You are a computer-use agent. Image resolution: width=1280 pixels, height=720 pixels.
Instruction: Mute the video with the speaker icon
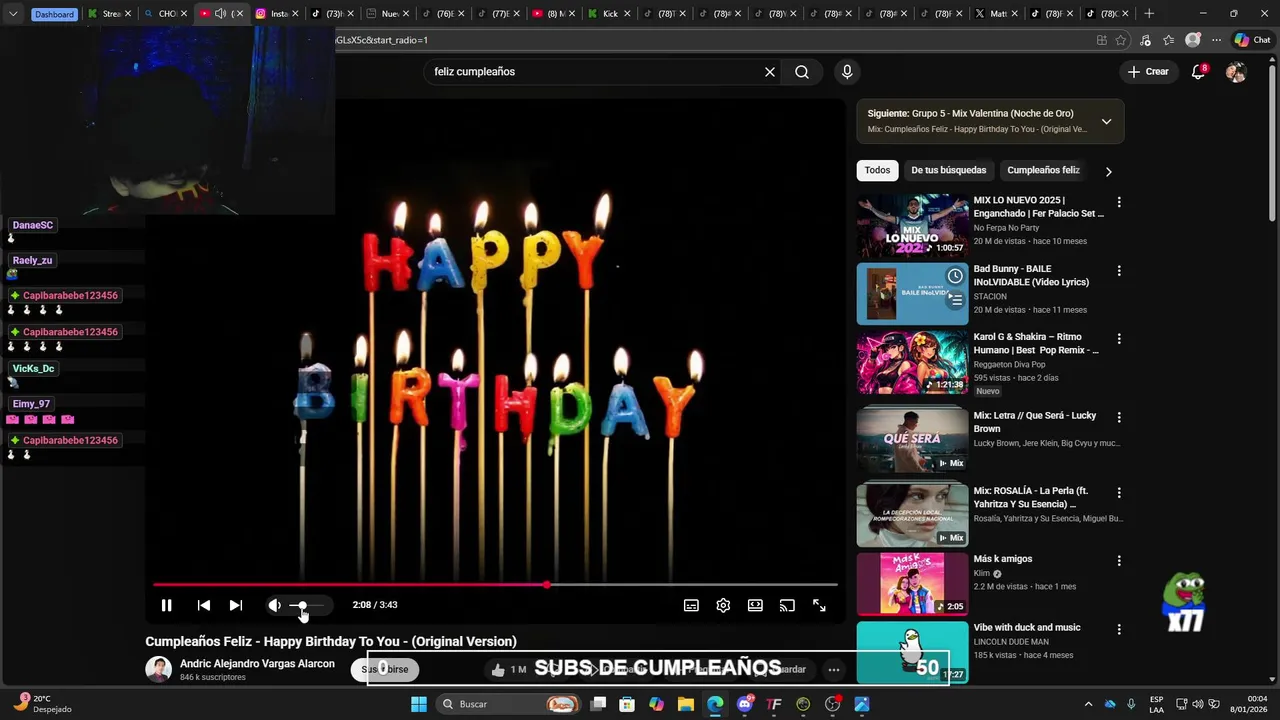click(x=274, y=605)
